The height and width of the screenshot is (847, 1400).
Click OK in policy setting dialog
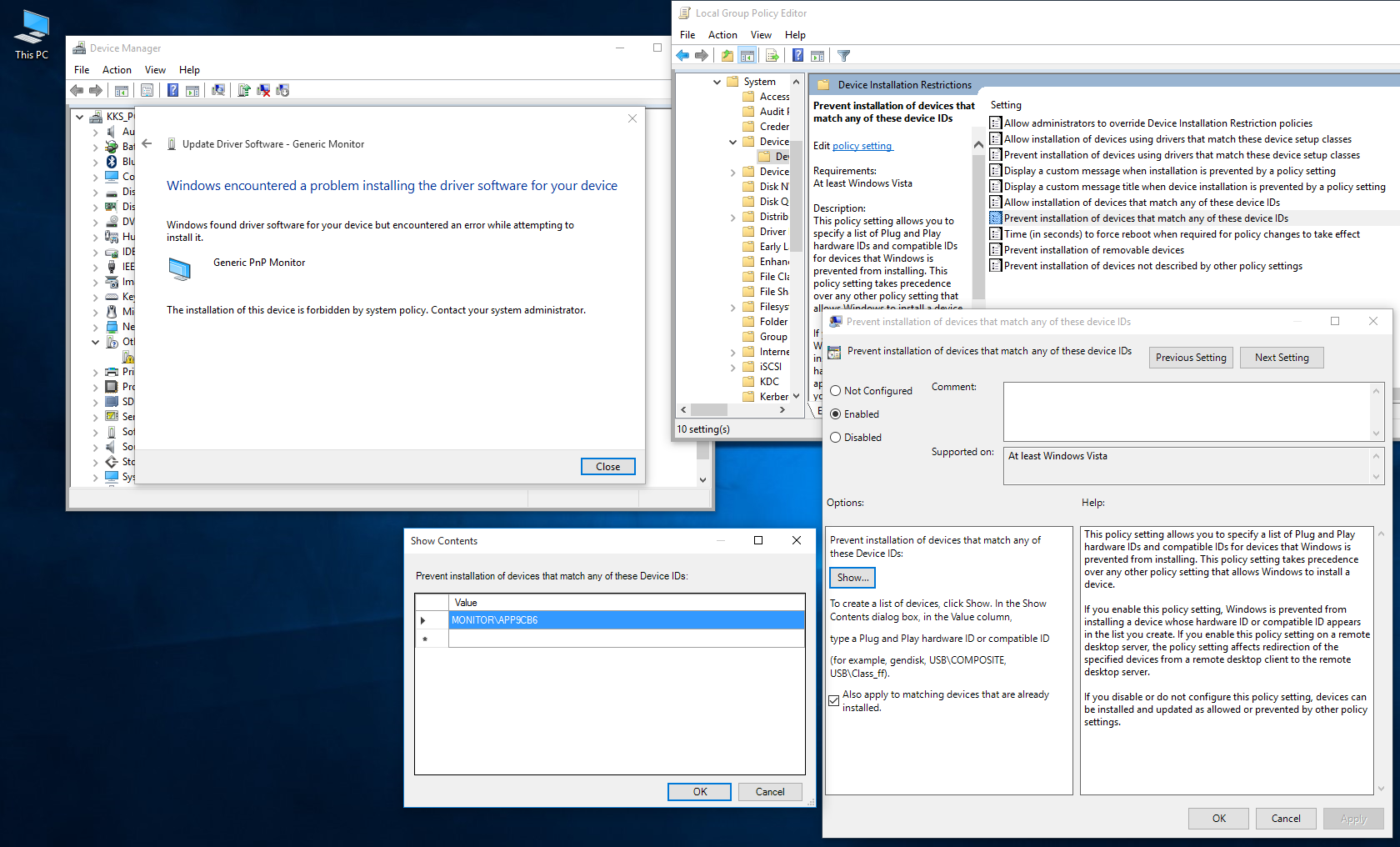click(x=1218, y=819)
